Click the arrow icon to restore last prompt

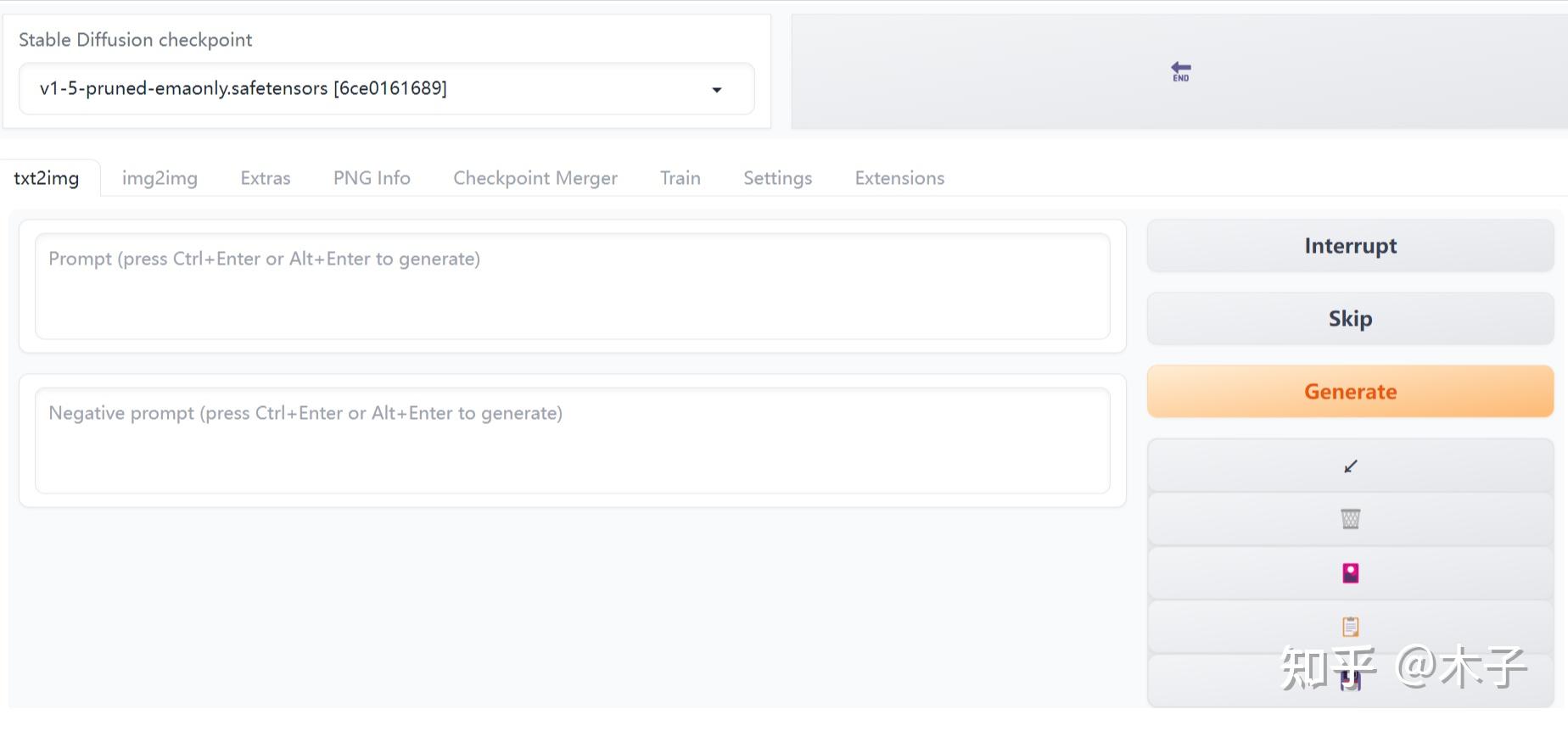coord(1350,466)
